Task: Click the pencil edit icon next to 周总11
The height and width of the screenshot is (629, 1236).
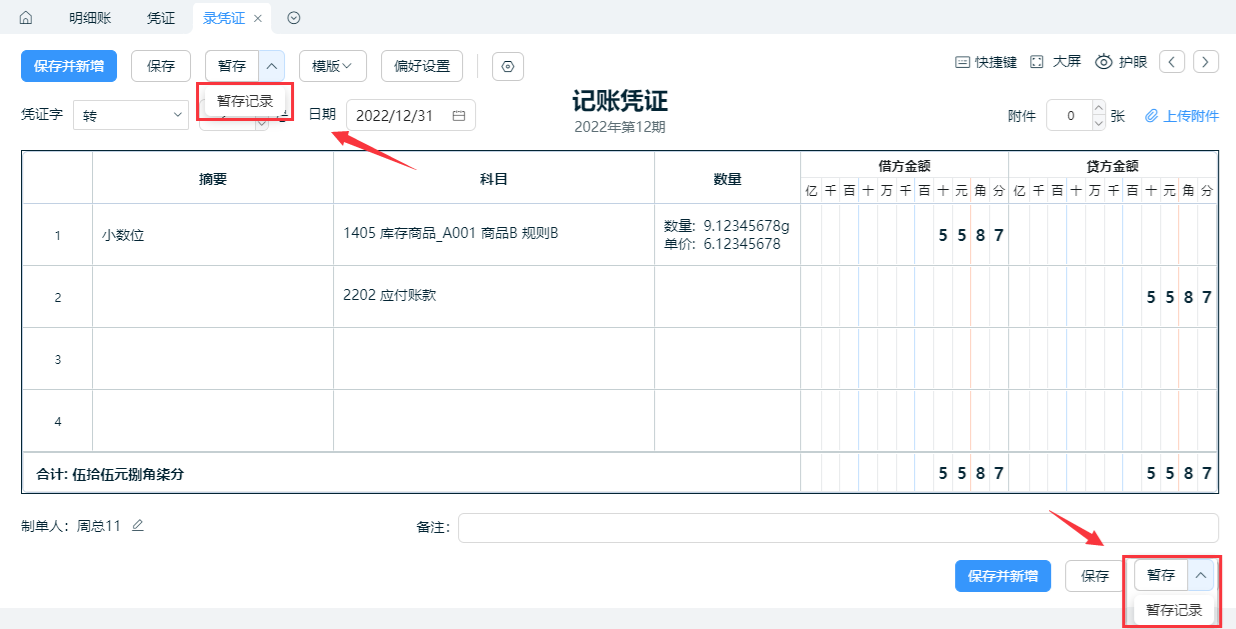Action: pyautogui.click(x=138, y=525)
